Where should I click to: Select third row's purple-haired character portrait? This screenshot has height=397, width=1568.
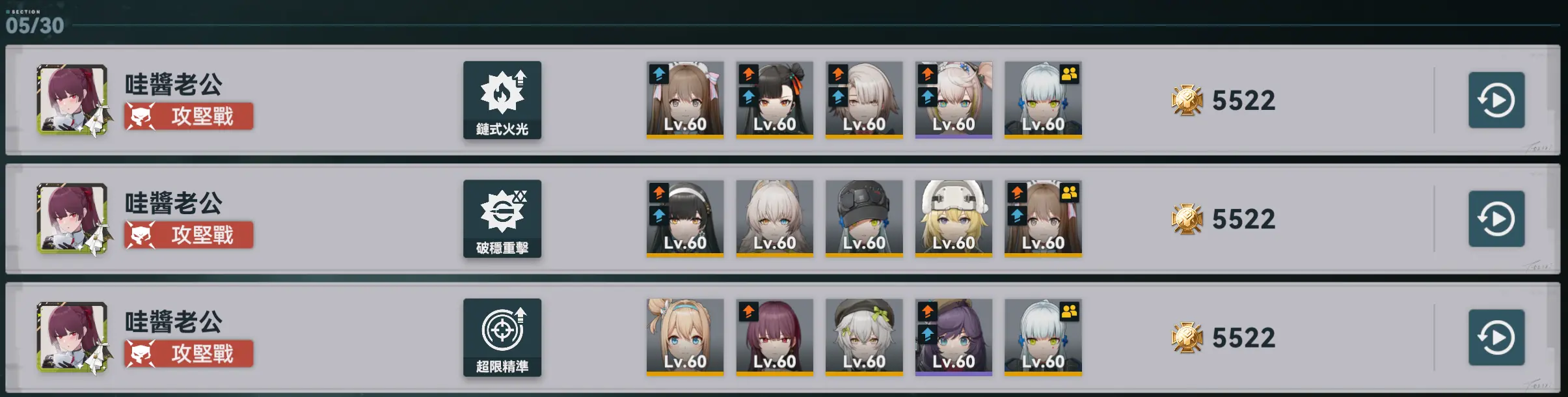953,338
